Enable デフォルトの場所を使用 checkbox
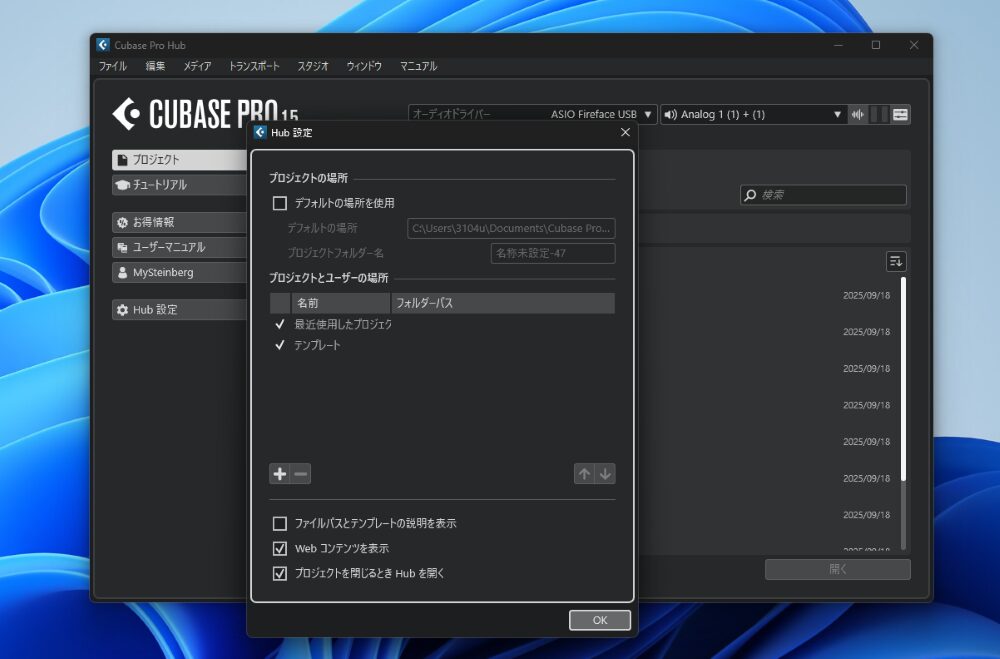 (280, 203)
